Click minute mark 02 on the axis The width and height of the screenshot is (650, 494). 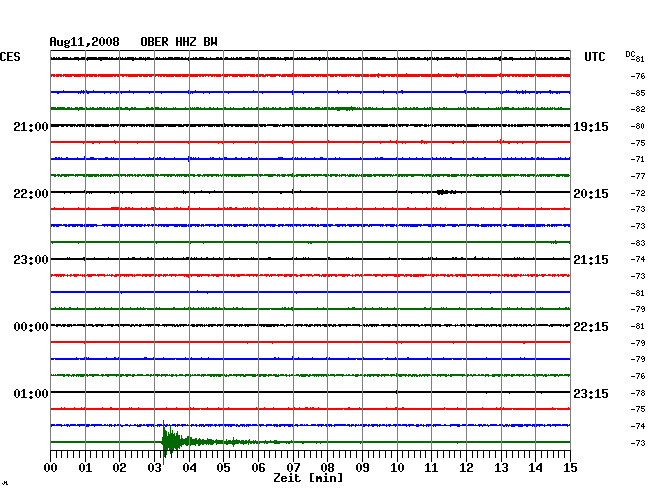click(119, 467)
